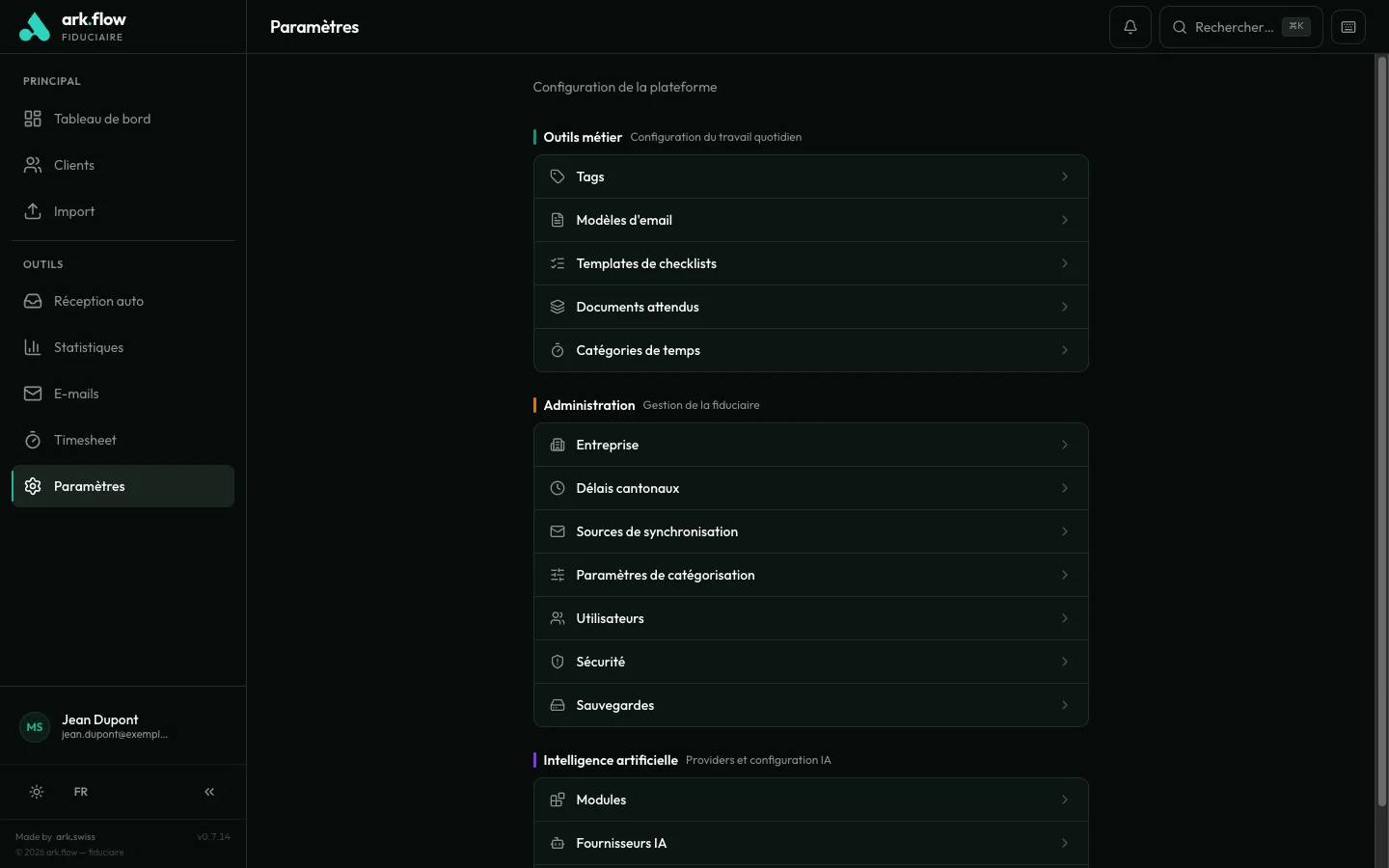Expand Délais cantonaux chevron
The image size is (1389, 868).
click(1065, 488)
